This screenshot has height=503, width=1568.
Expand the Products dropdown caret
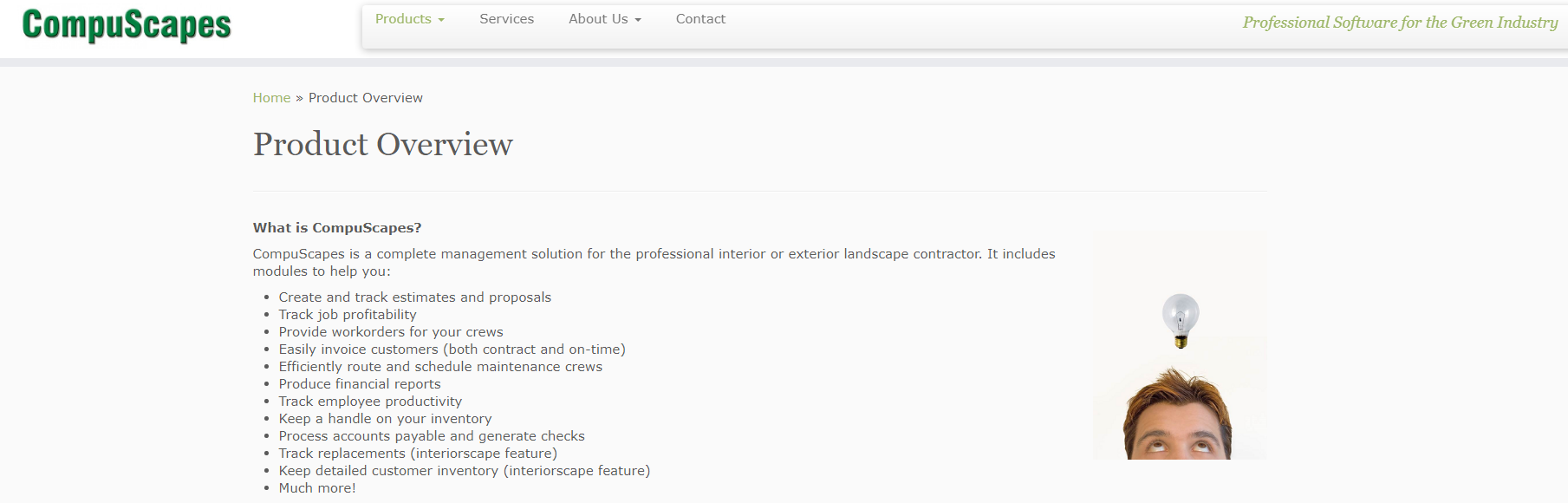point(441,20)
